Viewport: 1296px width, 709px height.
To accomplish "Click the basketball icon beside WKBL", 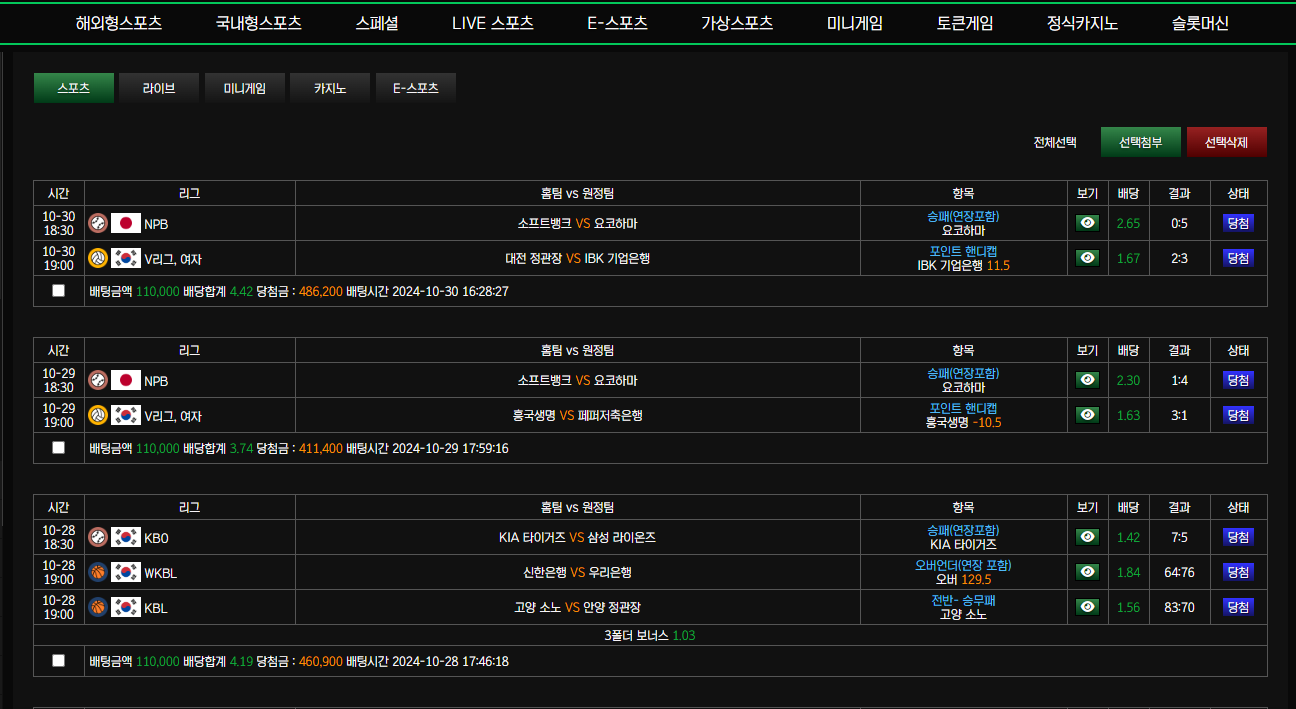I will coord(98,572).
